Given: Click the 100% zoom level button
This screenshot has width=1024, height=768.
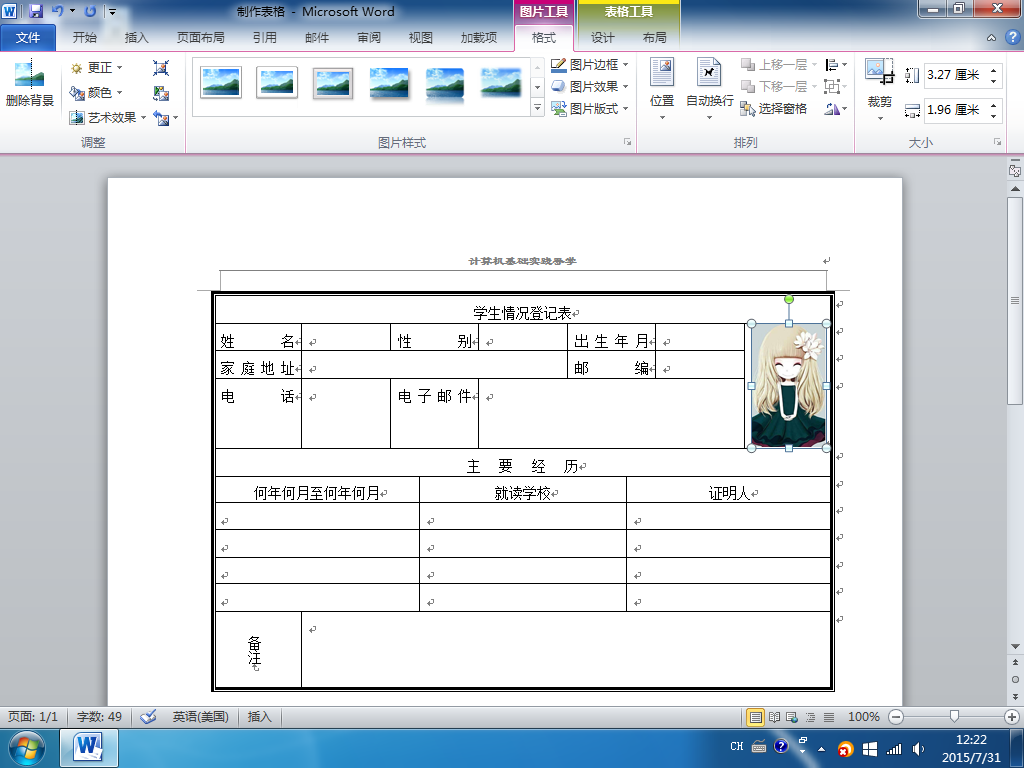Looking at the screenshot, I should click(863, 717).
